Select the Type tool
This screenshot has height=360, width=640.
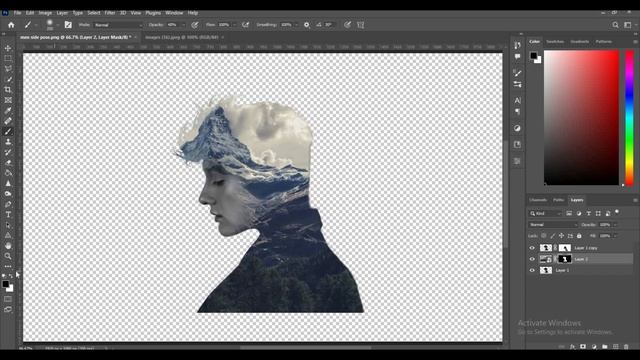(8, 214)
